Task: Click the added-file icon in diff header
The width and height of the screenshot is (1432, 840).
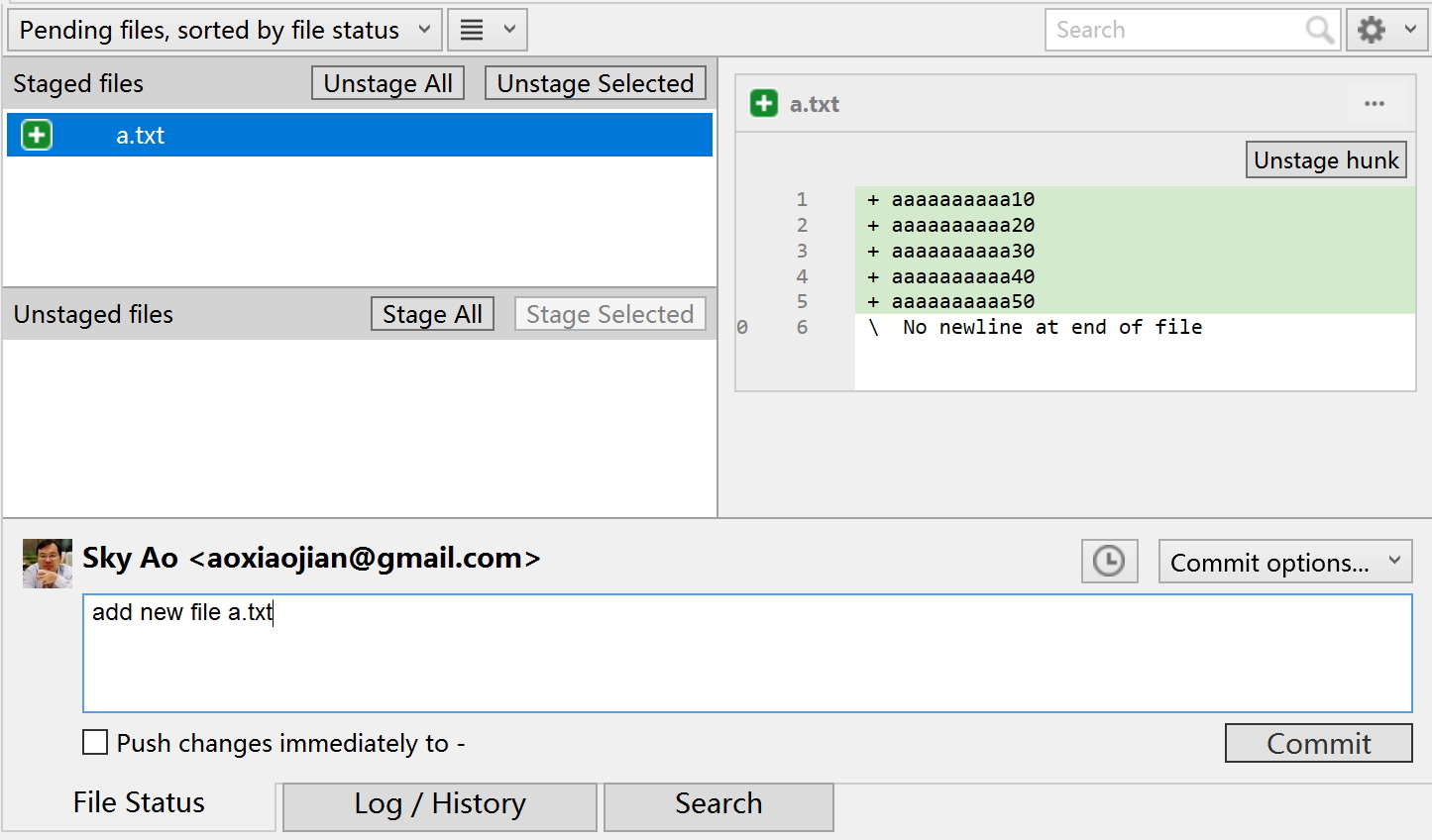Action: [x=764, y=104]
